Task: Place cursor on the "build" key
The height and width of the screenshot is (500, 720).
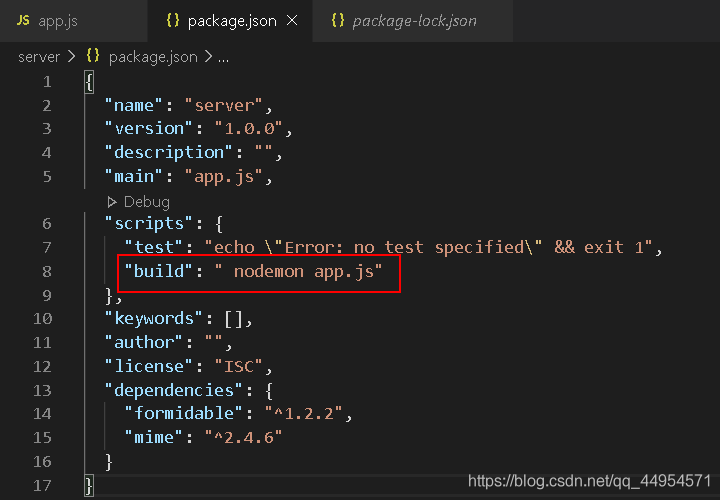Action: click(158, 271)
